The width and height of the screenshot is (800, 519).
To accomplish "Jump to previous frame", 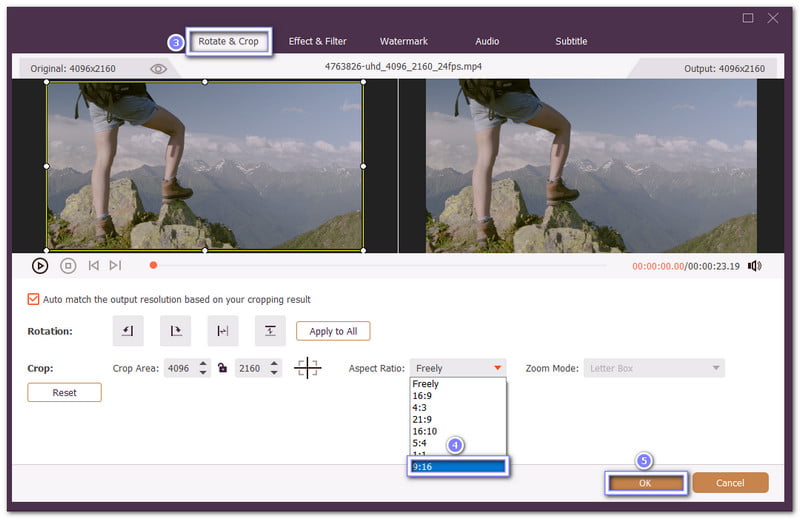I will (93, 266).
